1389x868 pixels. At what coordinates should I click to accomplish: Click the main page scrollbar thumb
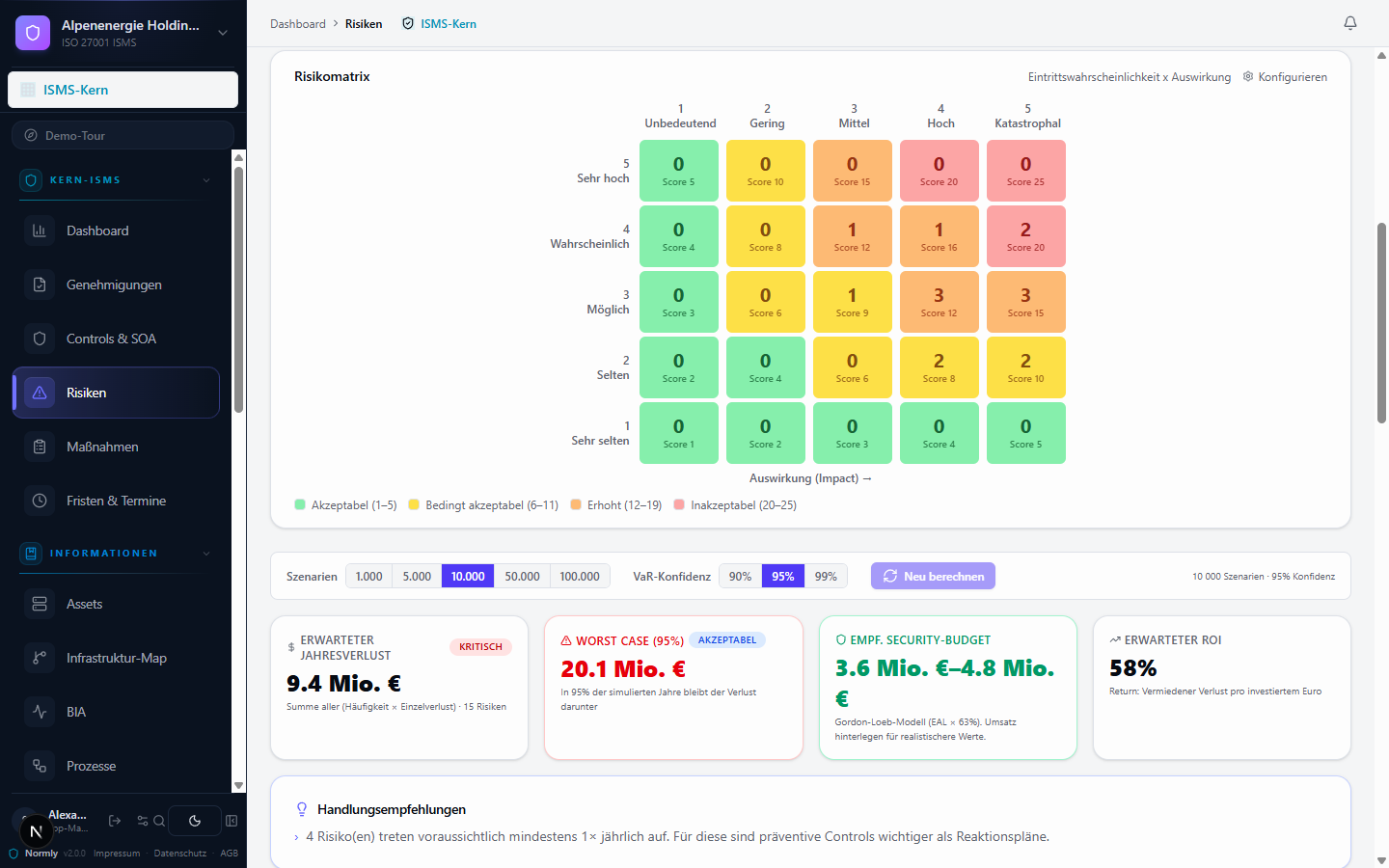1381,323
